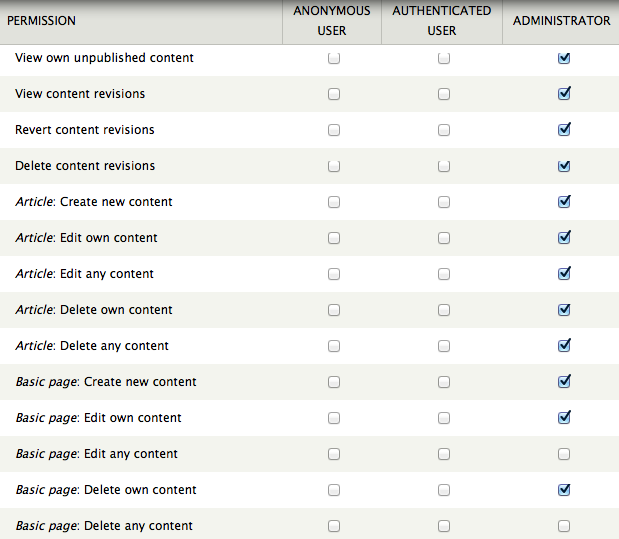
Task: Check Basic page: Create new content for Anonymous user
Action: click(x=334, y=382)
